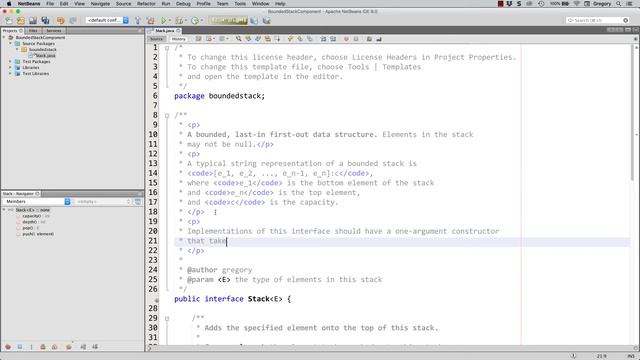Image resolution: width=640 pixels, height=360 pixels.
Task: Collapse the BoundedStackComponent project node
Action: point(4,37)
